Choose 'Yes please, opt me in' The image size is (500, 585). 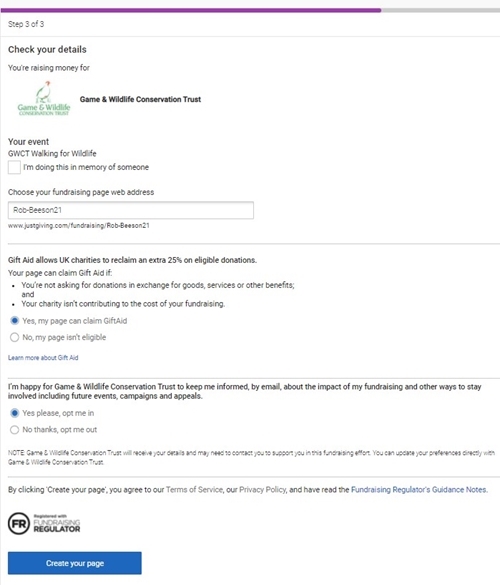[15, 413]
